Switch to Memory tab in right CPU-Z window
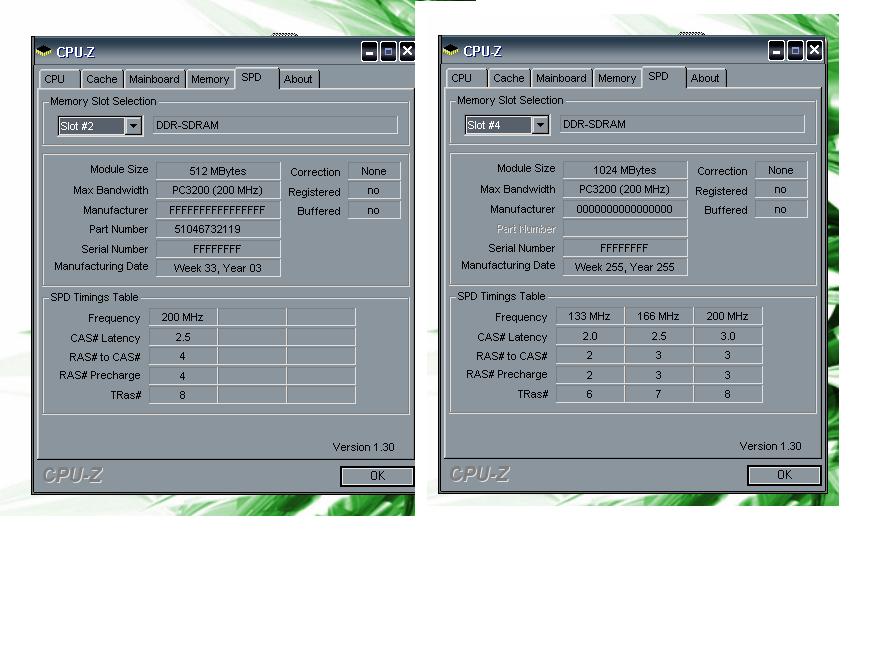Viewport: 896px width, 667px height. pyautogui.click(x=617, y=78)
